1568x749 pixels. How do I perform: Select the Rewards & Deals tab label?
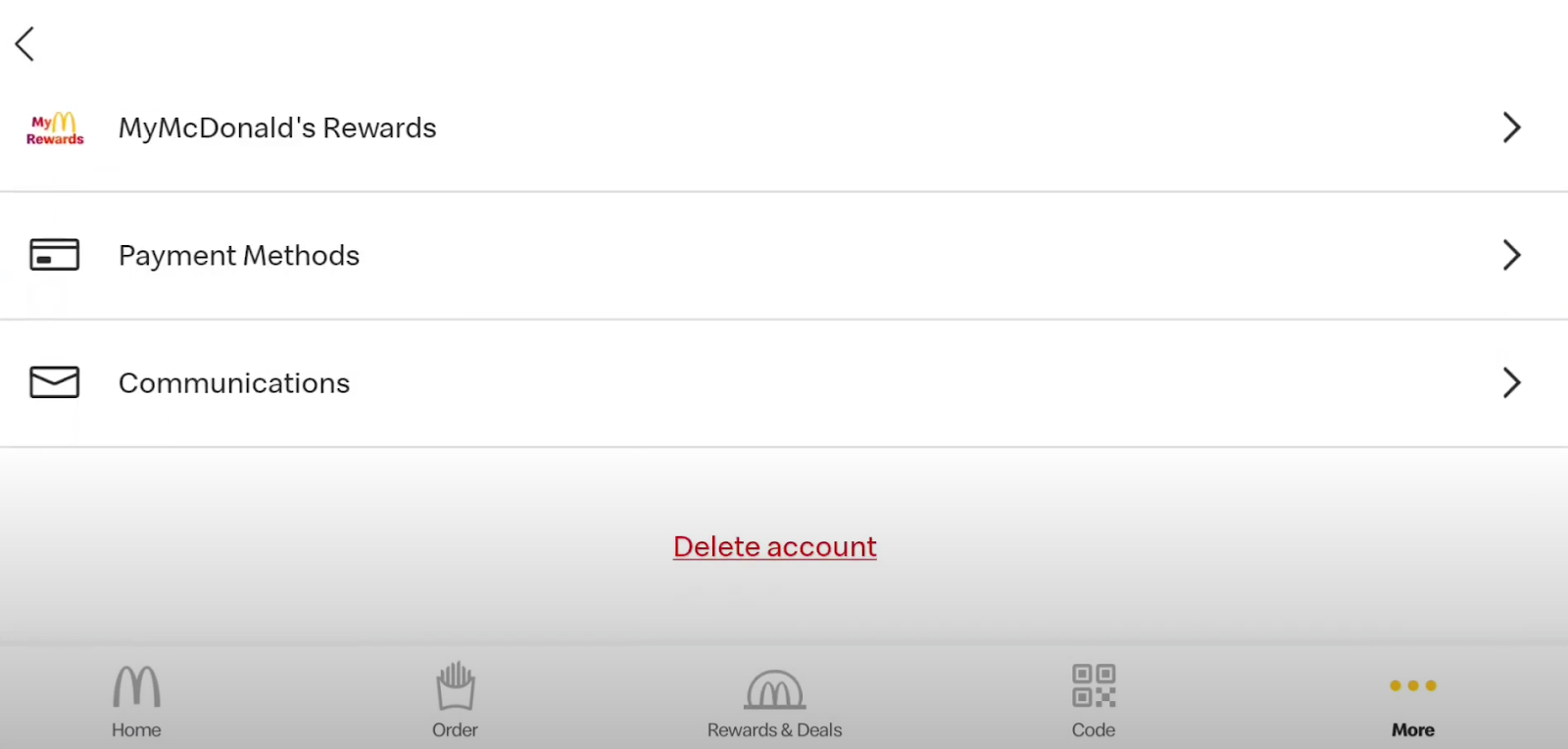[x=775, y=730]
